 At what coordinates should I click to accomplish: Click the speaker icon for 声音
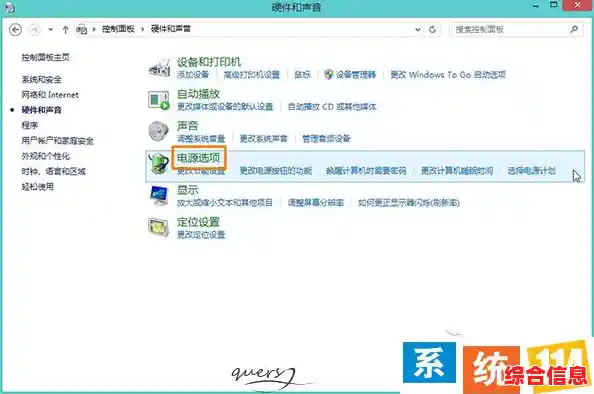pyautogui.click(x=158, y=131)
